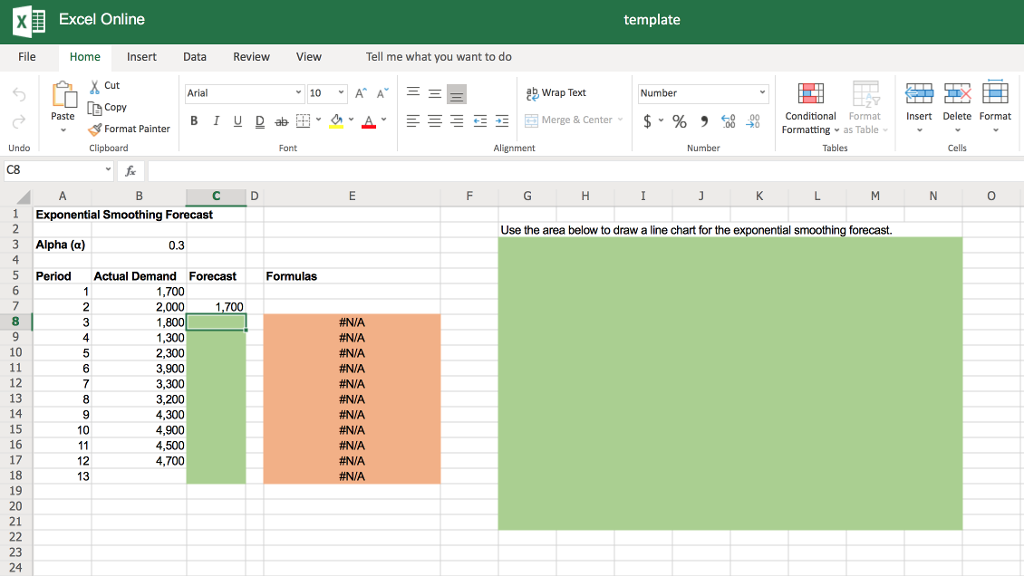Toggle italic formatting
The height and width of the screenshot is (576, 1024).
(216, 121)
